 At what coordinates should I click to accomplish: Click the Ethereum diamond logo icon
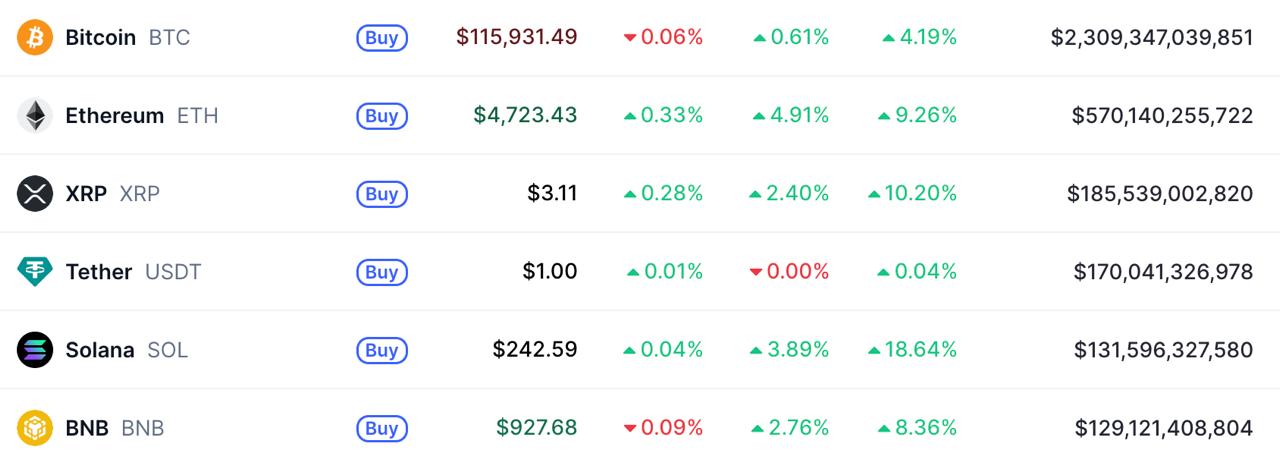35,116
